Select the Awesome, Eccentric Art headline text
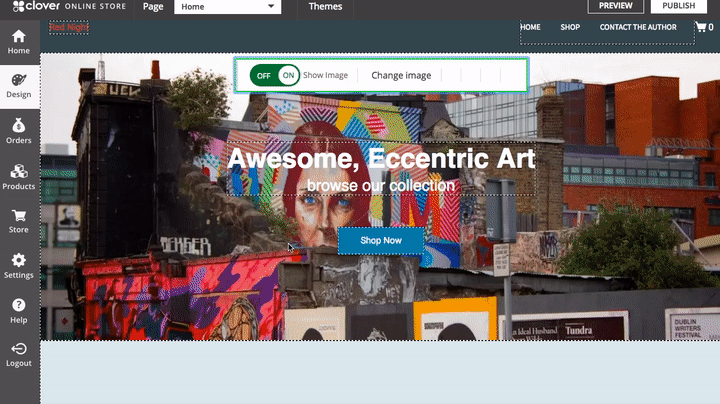This screenshot has width=720, height=404. coord(381,158)
